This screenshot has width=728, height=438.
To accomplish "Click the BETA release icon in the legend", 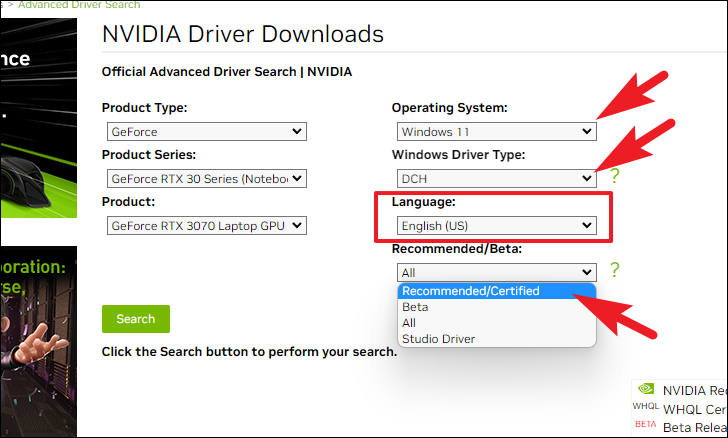I will (x=645, y=424).
